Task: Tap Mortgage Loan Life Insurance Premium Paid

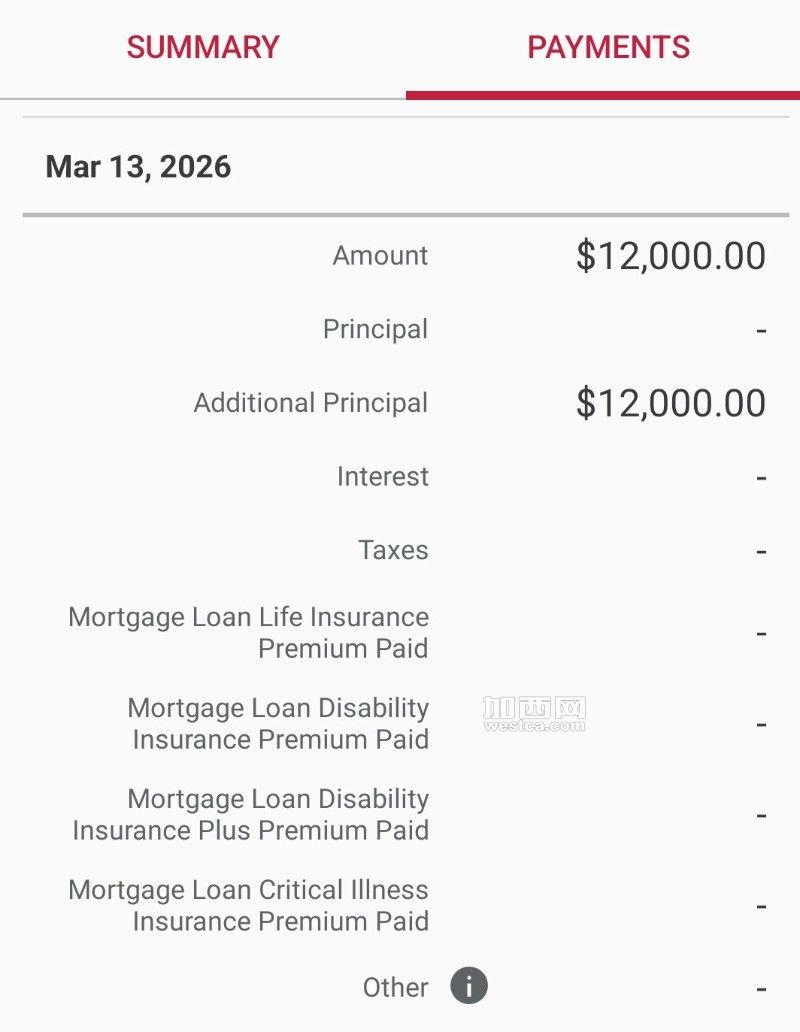Action: pyautogui.click(x=248, y=632)
